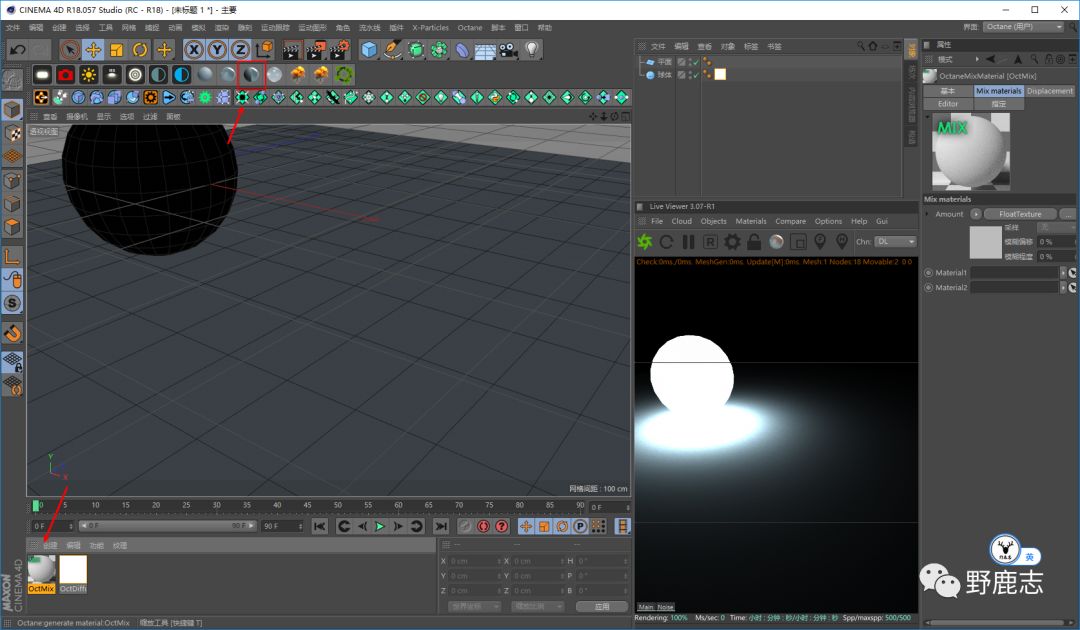1080x630 pixels.
Task: Select the OctMix material thumbnail
Action: coord(41,570)
